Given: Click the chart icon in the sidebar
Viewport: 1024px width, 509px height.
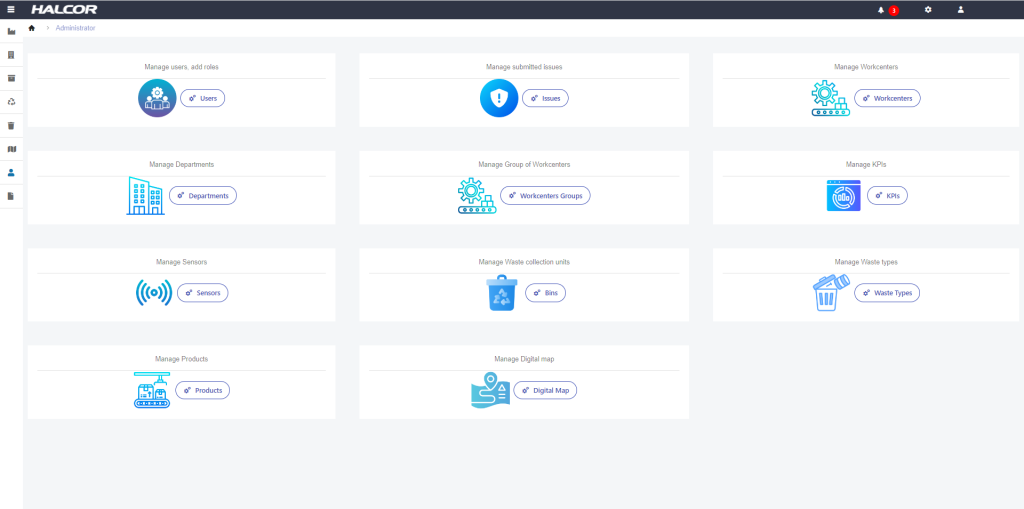Looking at the screenshot, I should point(11,31).
